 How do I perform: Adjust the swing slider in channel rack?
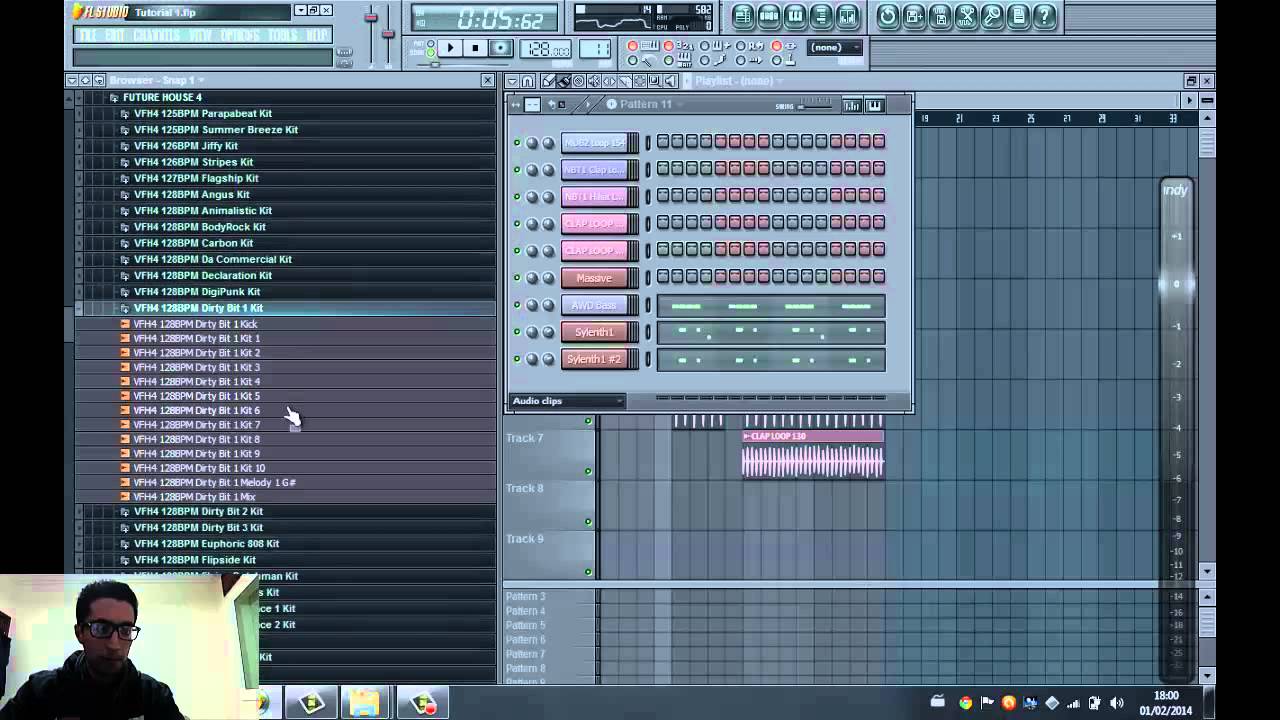point(815,104)
